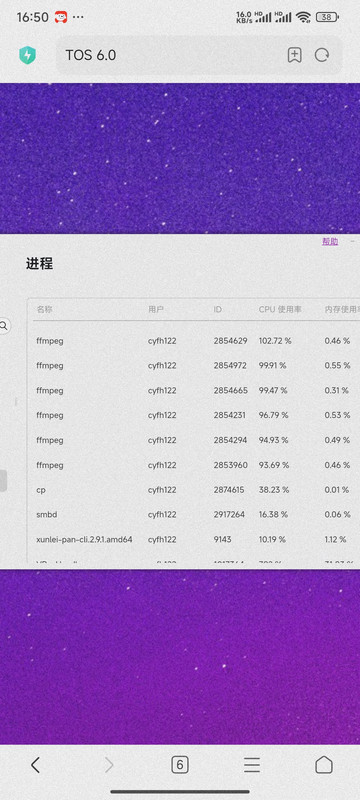
Task: Reload the TOS 6.0 page
Action: click(x=322, y=55)
